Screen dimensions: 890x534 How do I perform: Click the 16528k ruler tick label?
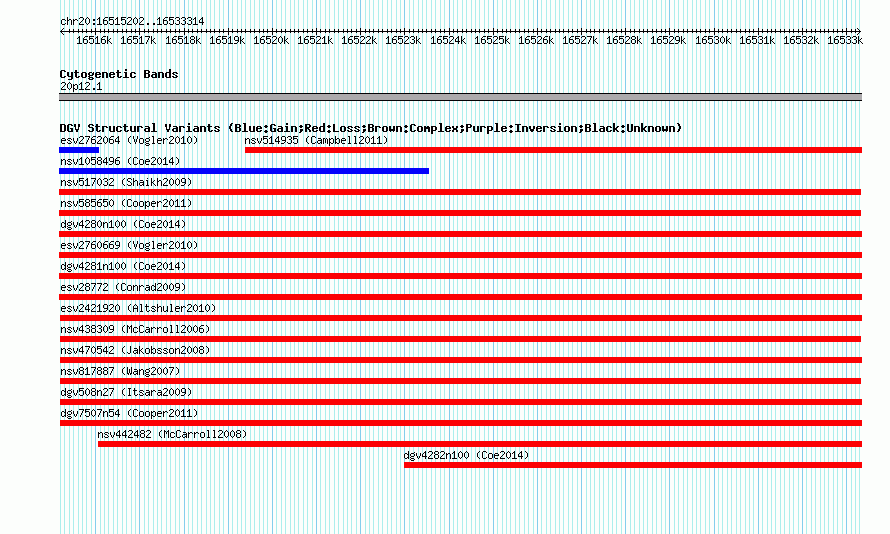click(x=624, y=40)
